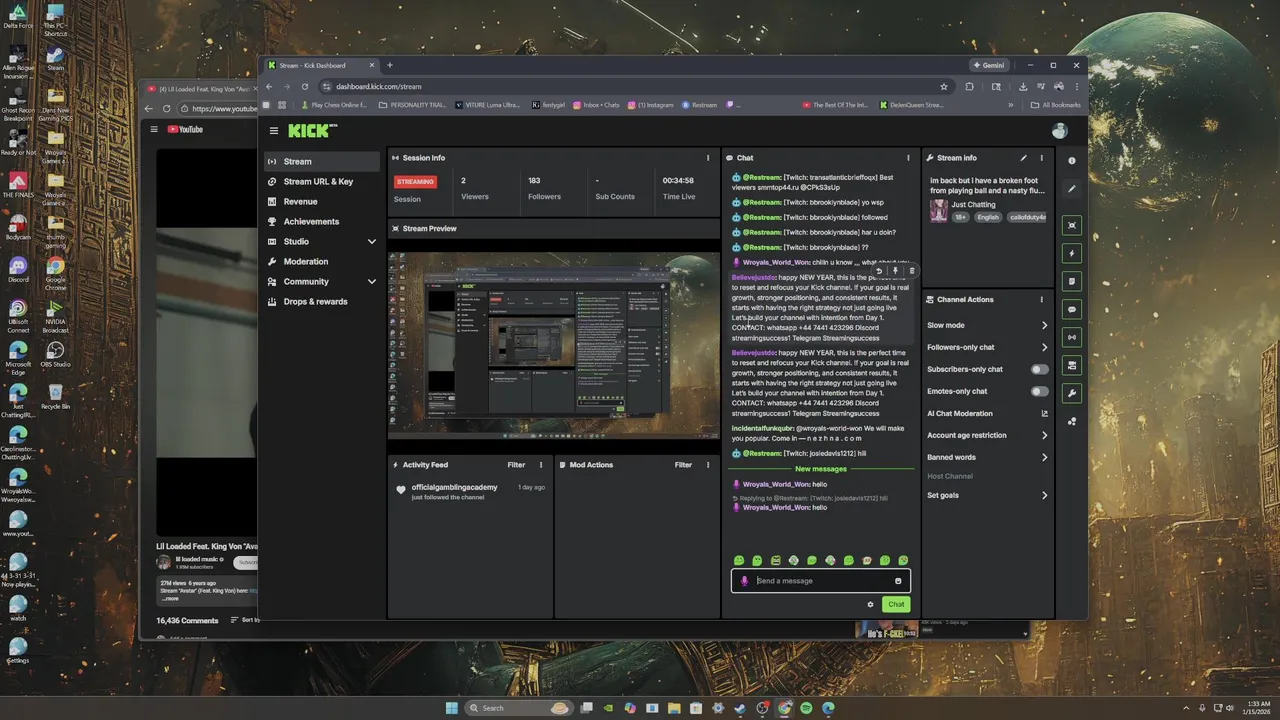Open the Chat panel three-dot menu
Viewport: 1280px width, 720px height.
coord(908,158)
